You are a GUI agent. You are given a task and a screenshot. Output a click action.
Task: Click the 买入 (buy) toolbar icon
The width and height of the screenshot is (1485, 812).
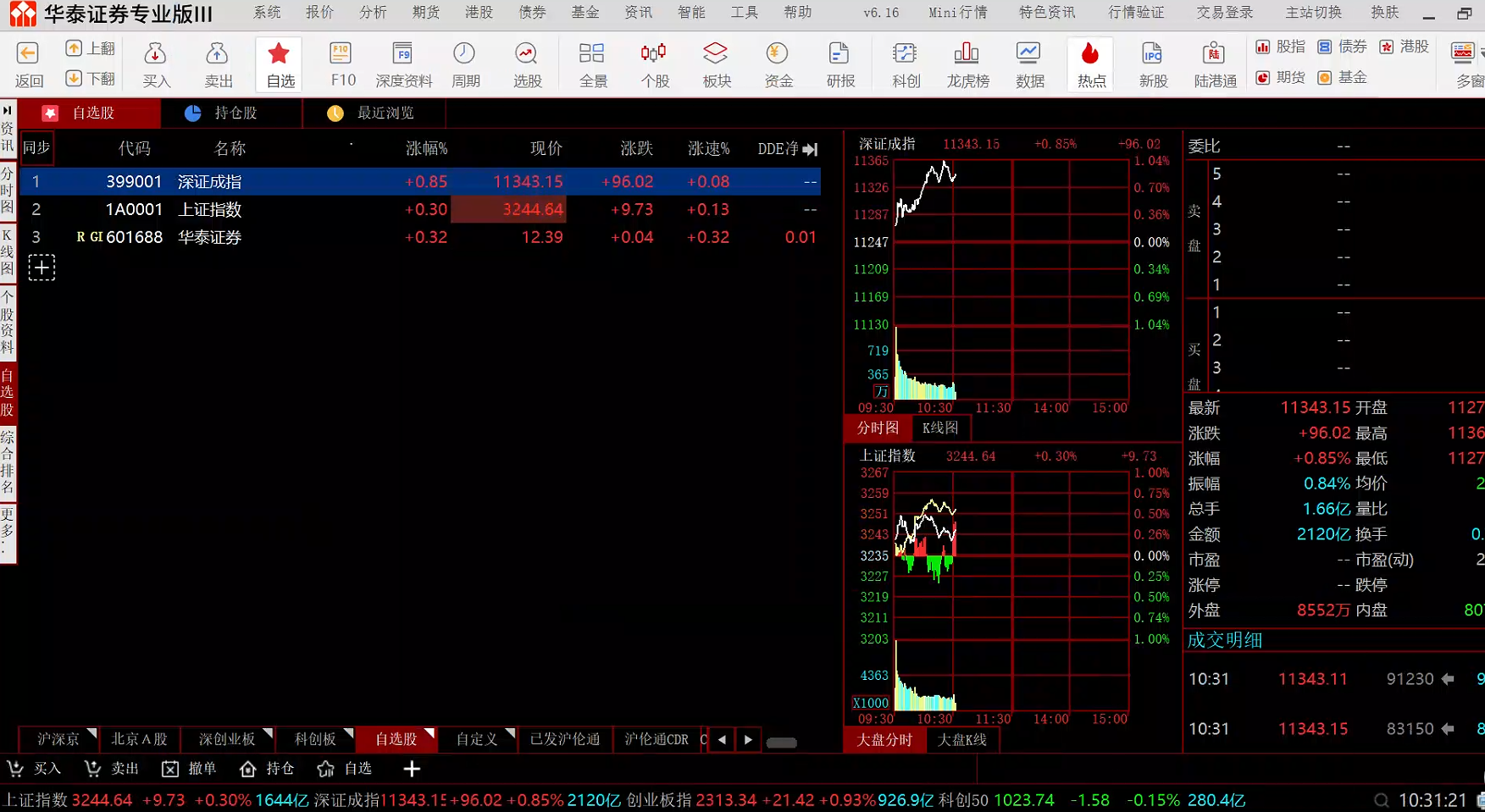pos(156,64)
